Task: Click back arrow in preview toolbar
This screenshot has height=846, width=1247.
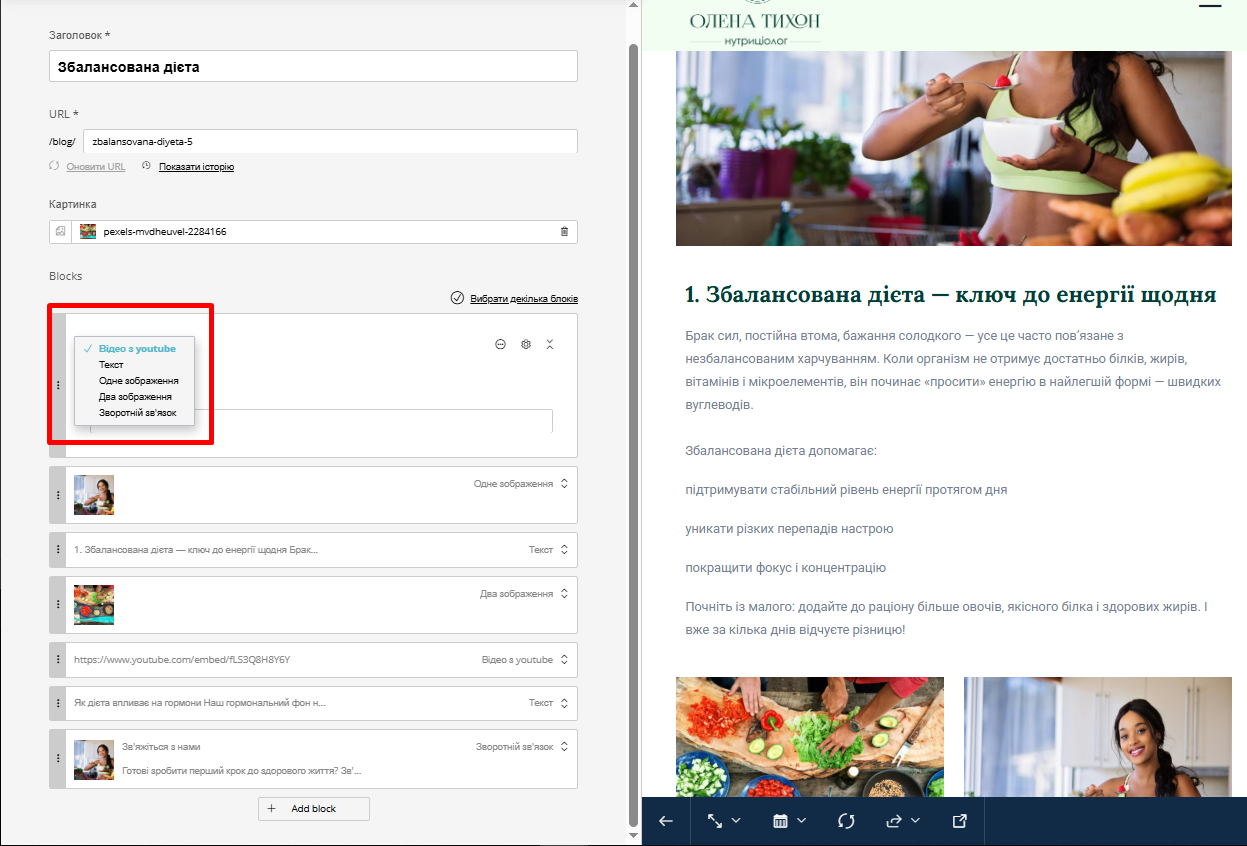Action: 666,821
